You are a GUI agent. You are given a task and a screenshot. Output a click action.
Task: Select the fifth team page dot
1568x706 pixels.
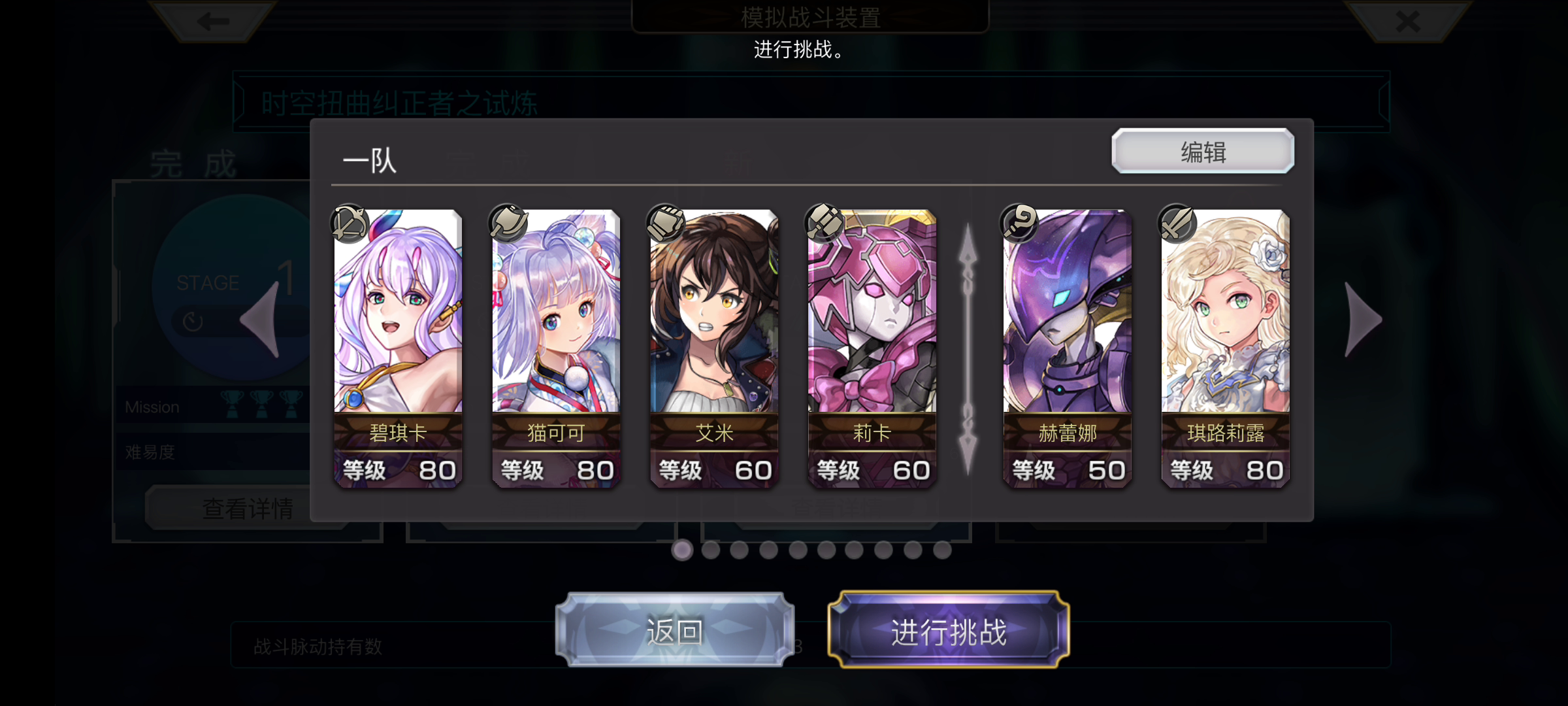[798, 550]
